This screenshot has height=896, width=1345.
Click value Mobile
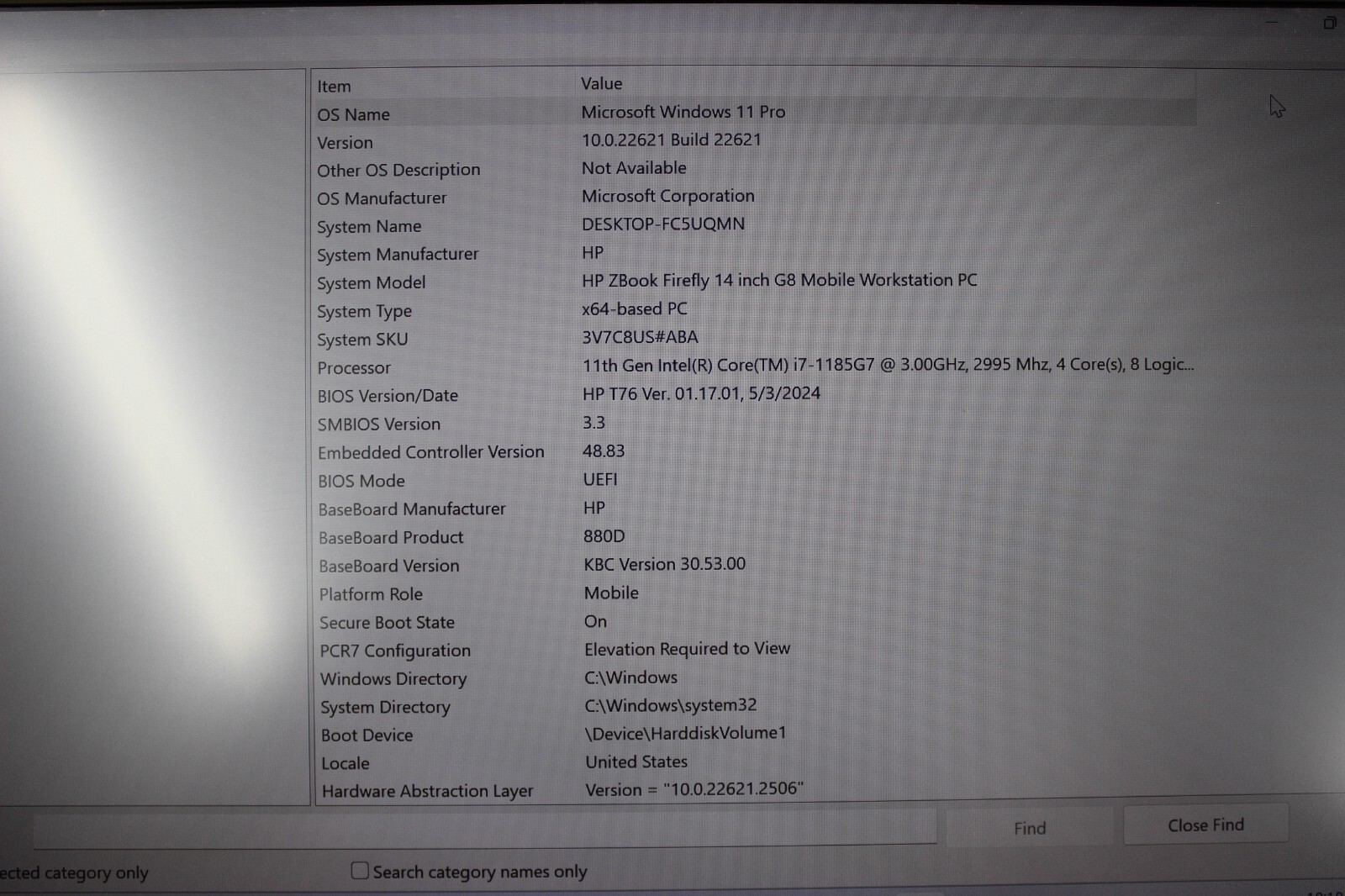tap(611, 593)
